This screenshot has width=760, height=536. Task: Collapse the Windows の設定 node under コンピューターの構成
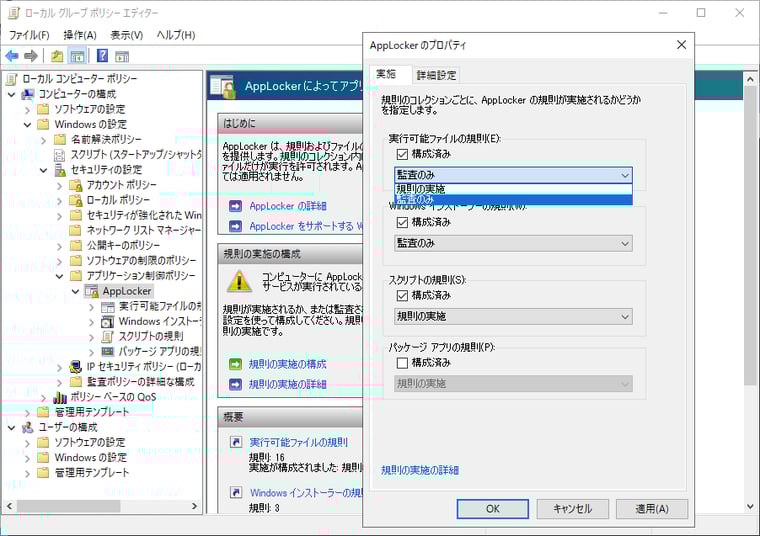tap(28, 125)
